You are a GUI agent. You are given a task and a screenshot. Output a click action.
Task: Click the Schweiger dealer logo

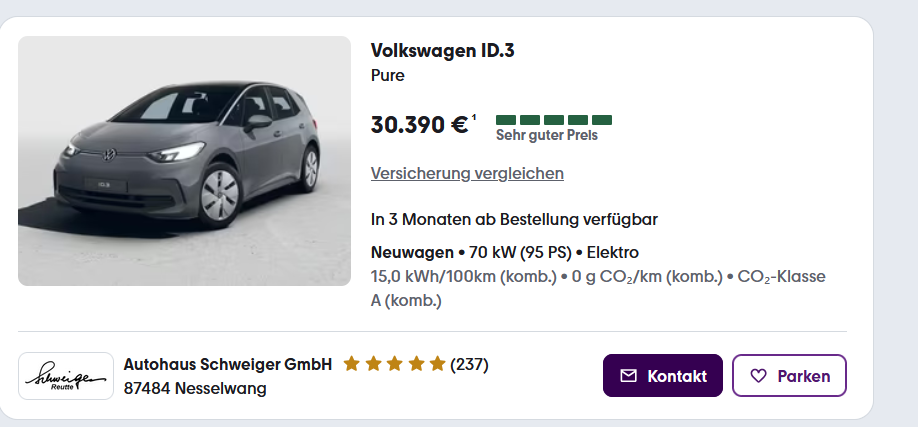pos(66,376)
